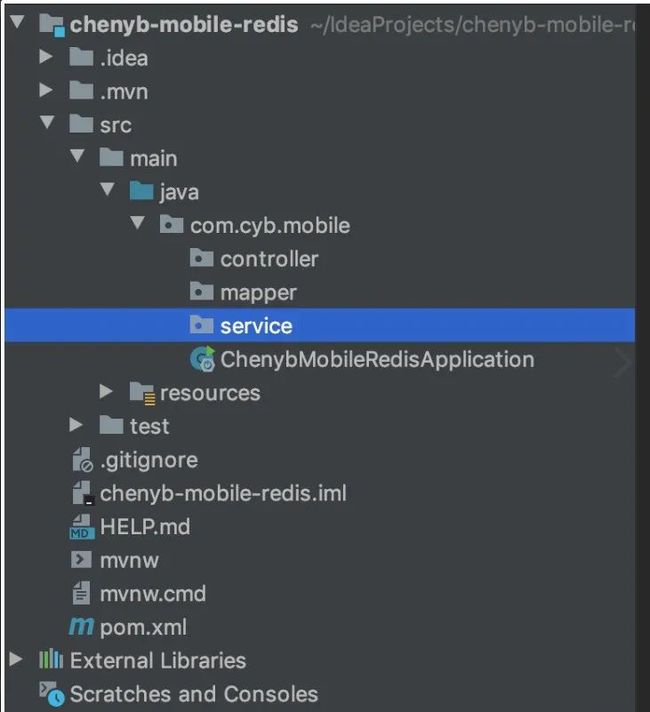Expand the External Libraries node
The width and height of the screenshot is (650, 712).
[16, 659]
